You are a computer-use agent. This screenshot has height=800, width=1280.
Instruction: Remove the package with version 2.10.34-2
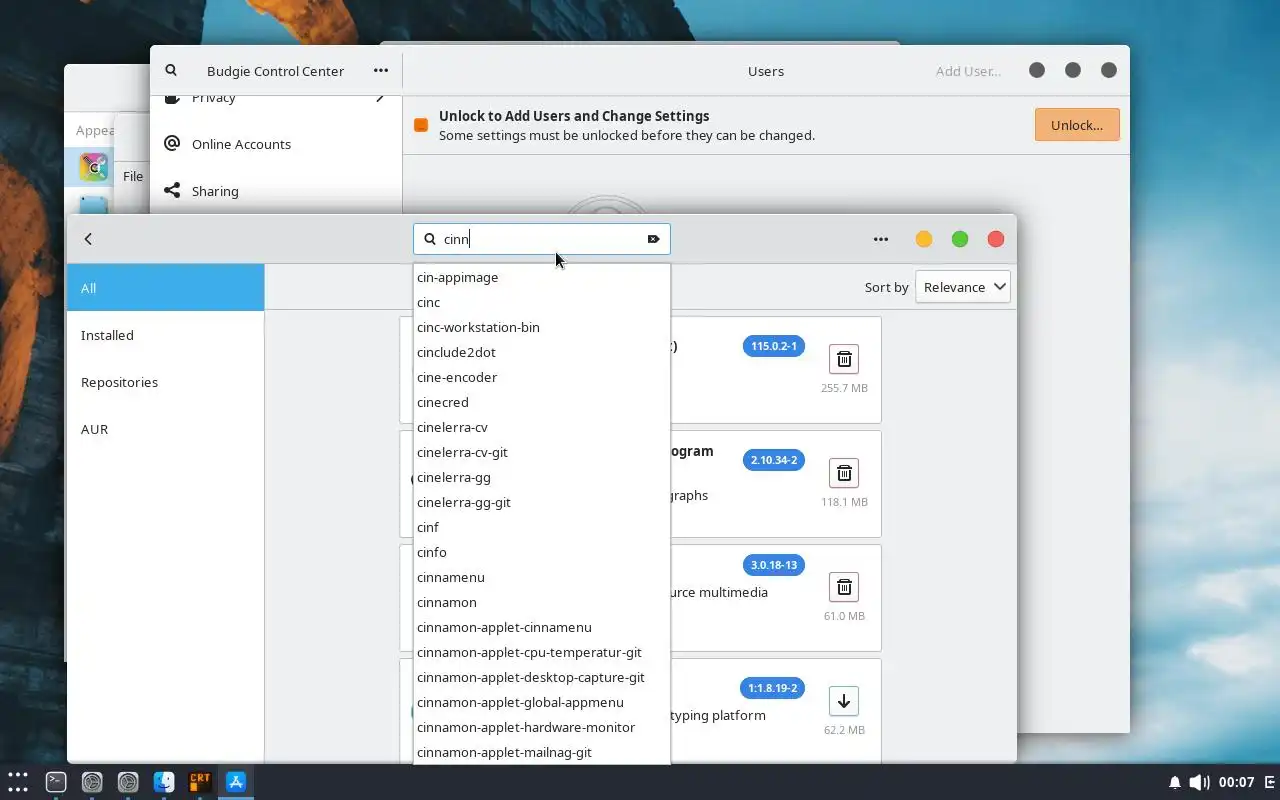click(844, 473)
